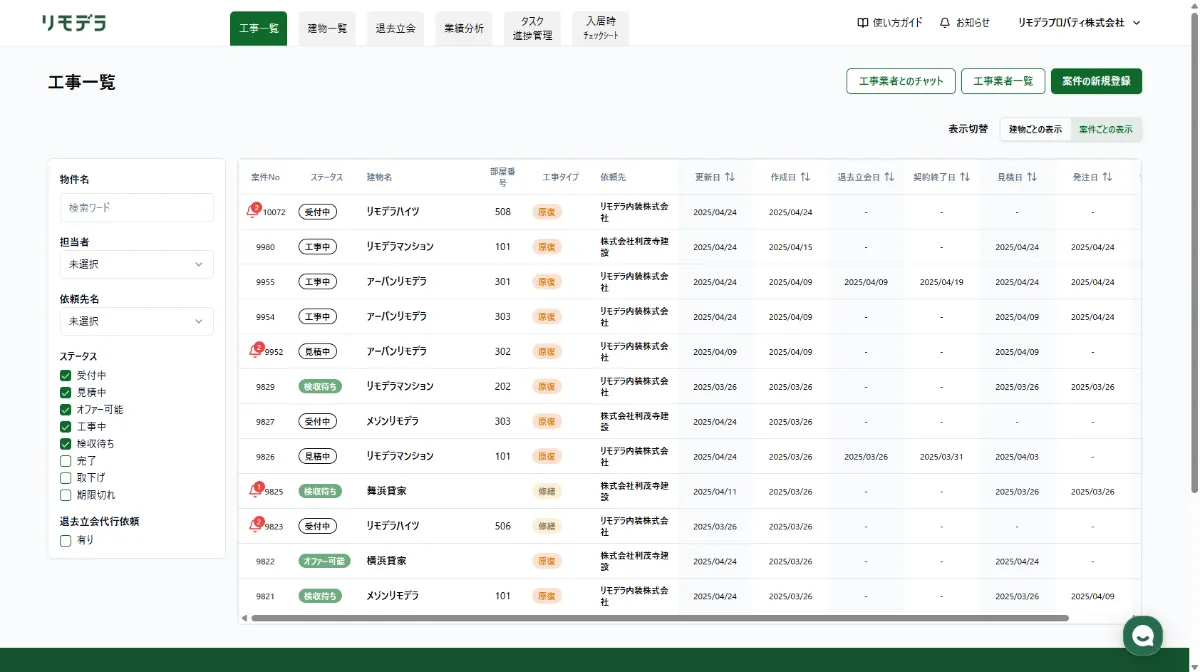Screen dimensions: 1200x672
Task: Sort by 契約終了日 using its sort arrows
Action: [965, 177]
